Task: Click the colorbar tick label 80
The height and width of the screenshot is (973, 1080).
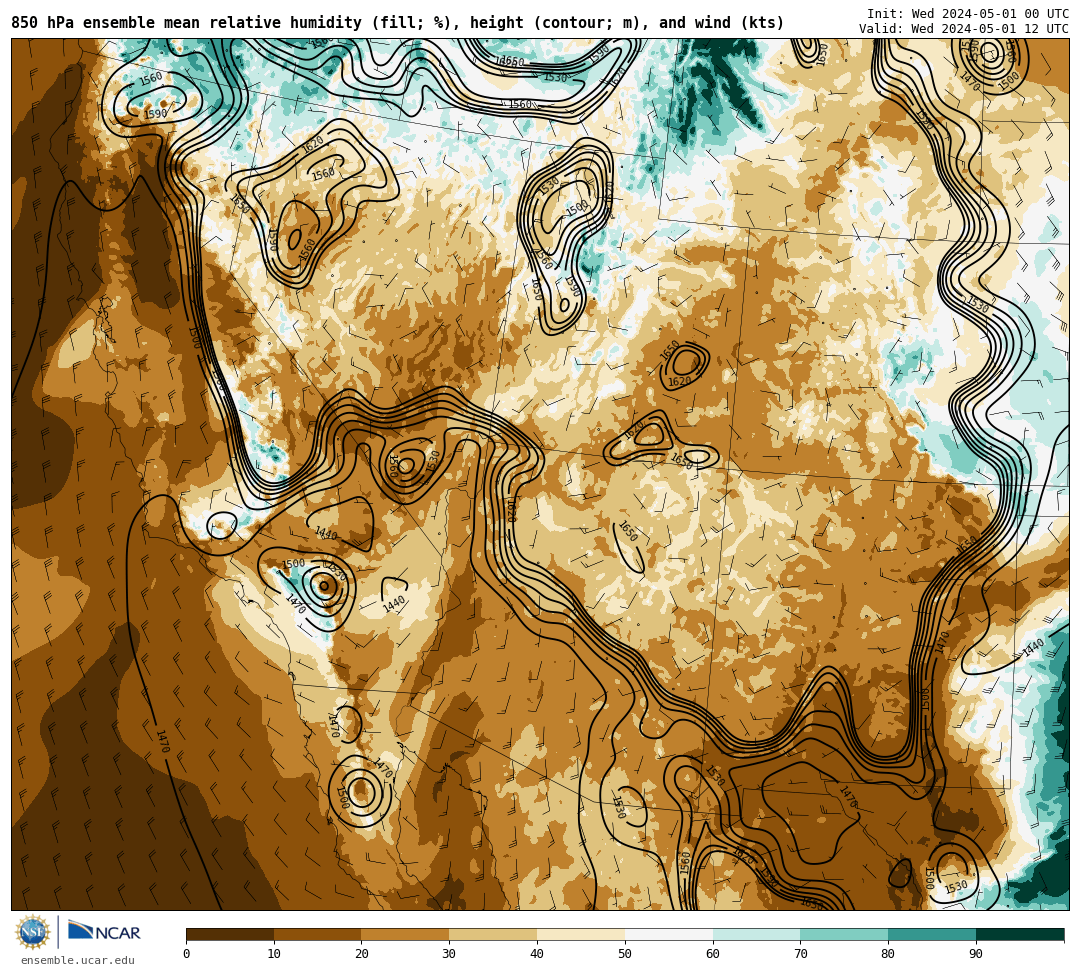Action: tap(889, 954)
